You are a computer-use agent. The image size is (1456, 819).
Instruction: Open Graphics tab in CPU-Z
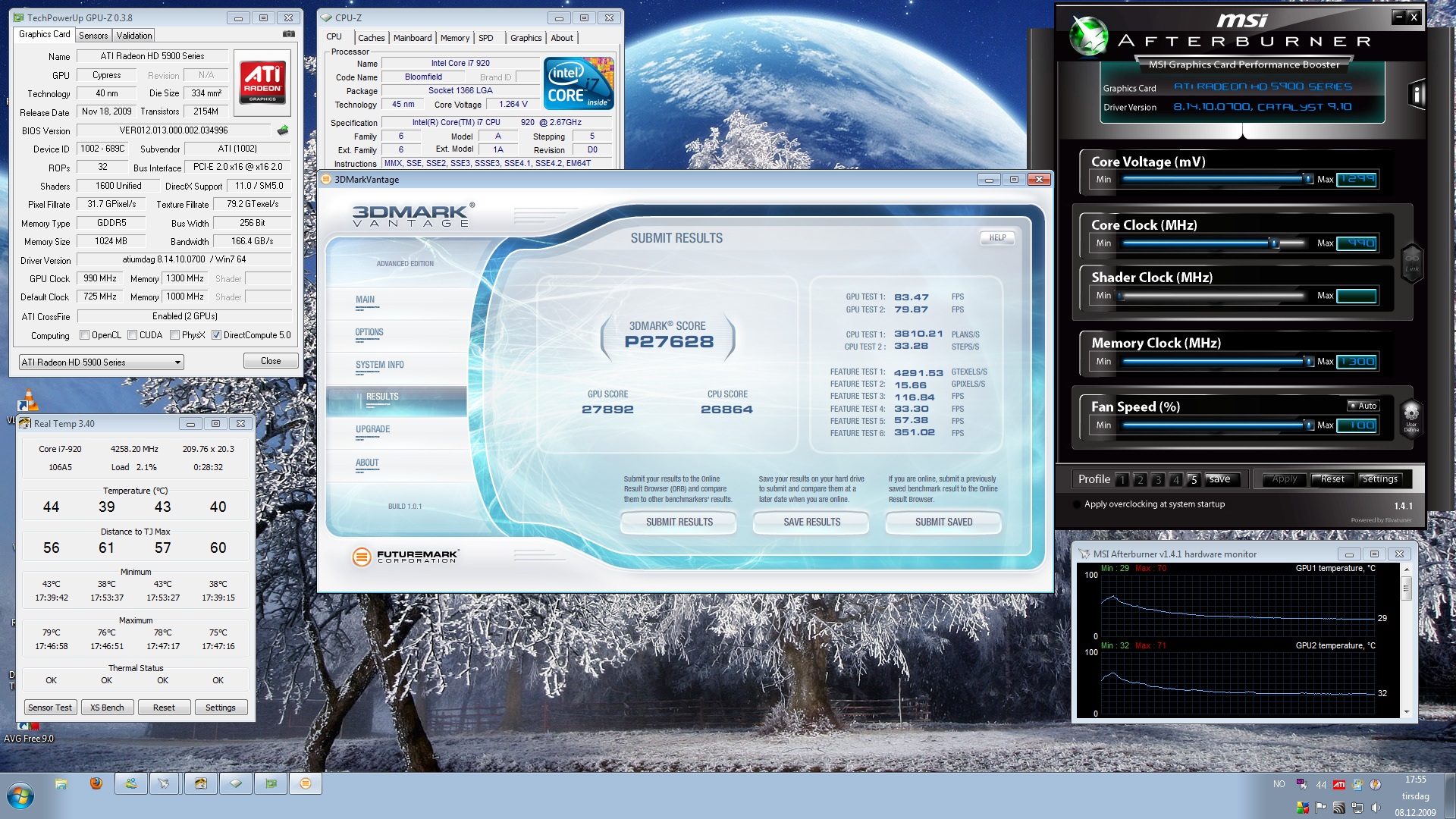pyautogui.click(x=526, y=38)
